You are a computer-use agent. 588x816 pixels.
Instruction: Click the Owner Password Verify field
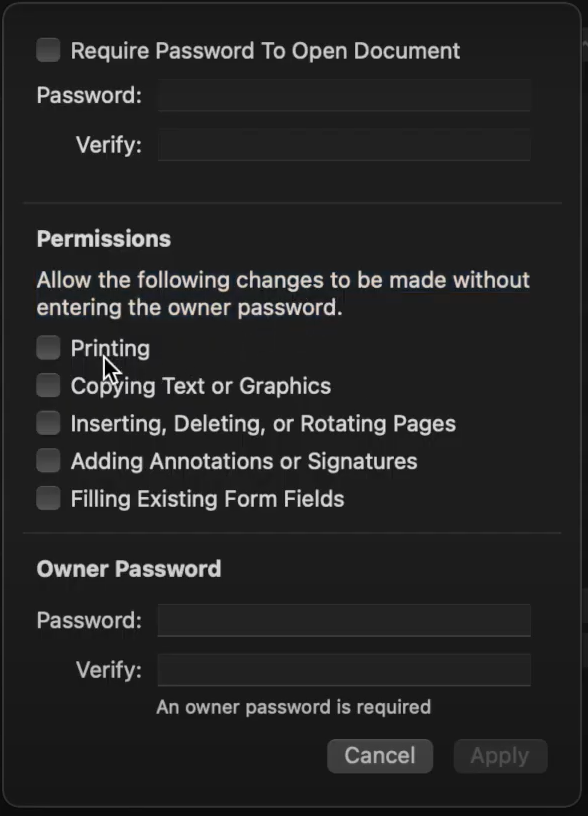click(x=344, y=669)
